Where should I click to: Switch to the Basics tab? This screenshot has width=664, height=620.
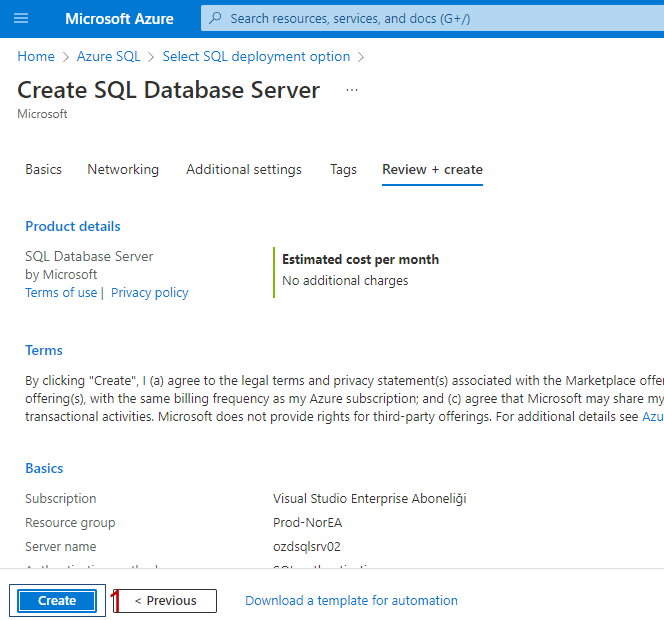pyautogui.click(x=44, y=169)
